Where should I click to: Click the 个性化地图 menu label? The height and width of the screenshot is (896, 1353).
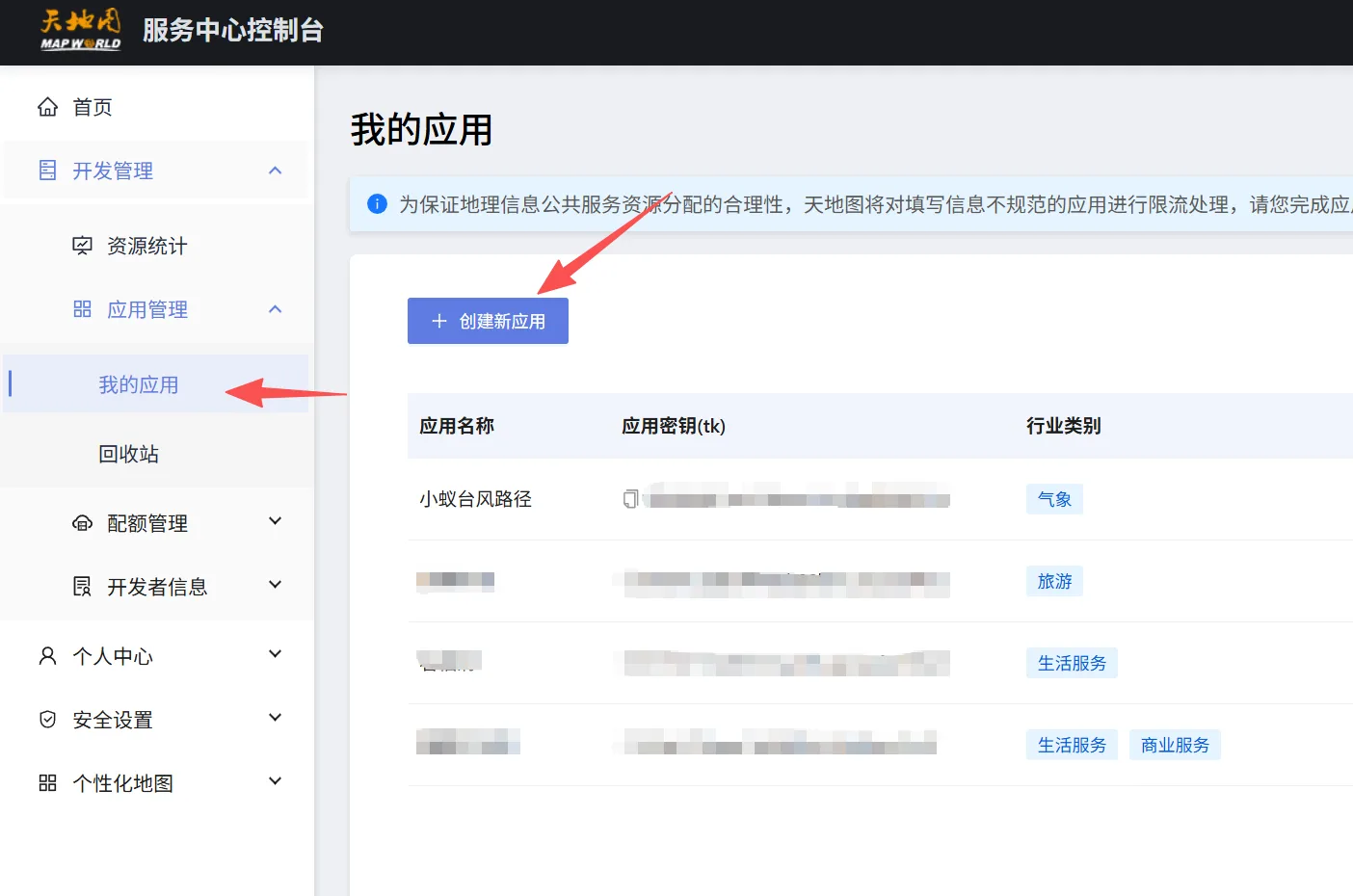123,783
